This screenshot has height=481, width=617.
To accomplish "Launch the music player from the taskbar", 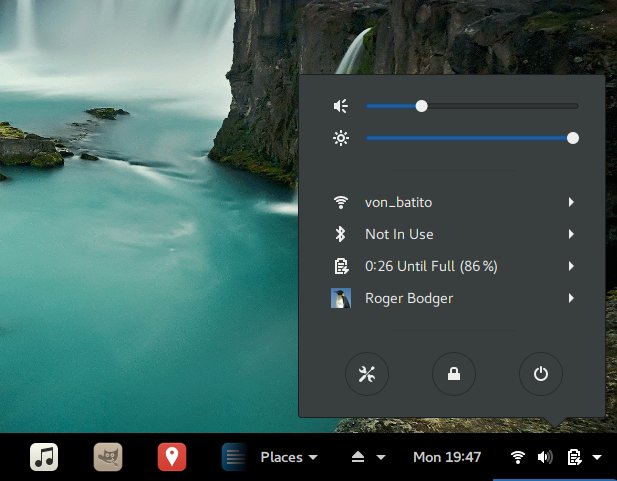I will point(44,457).
